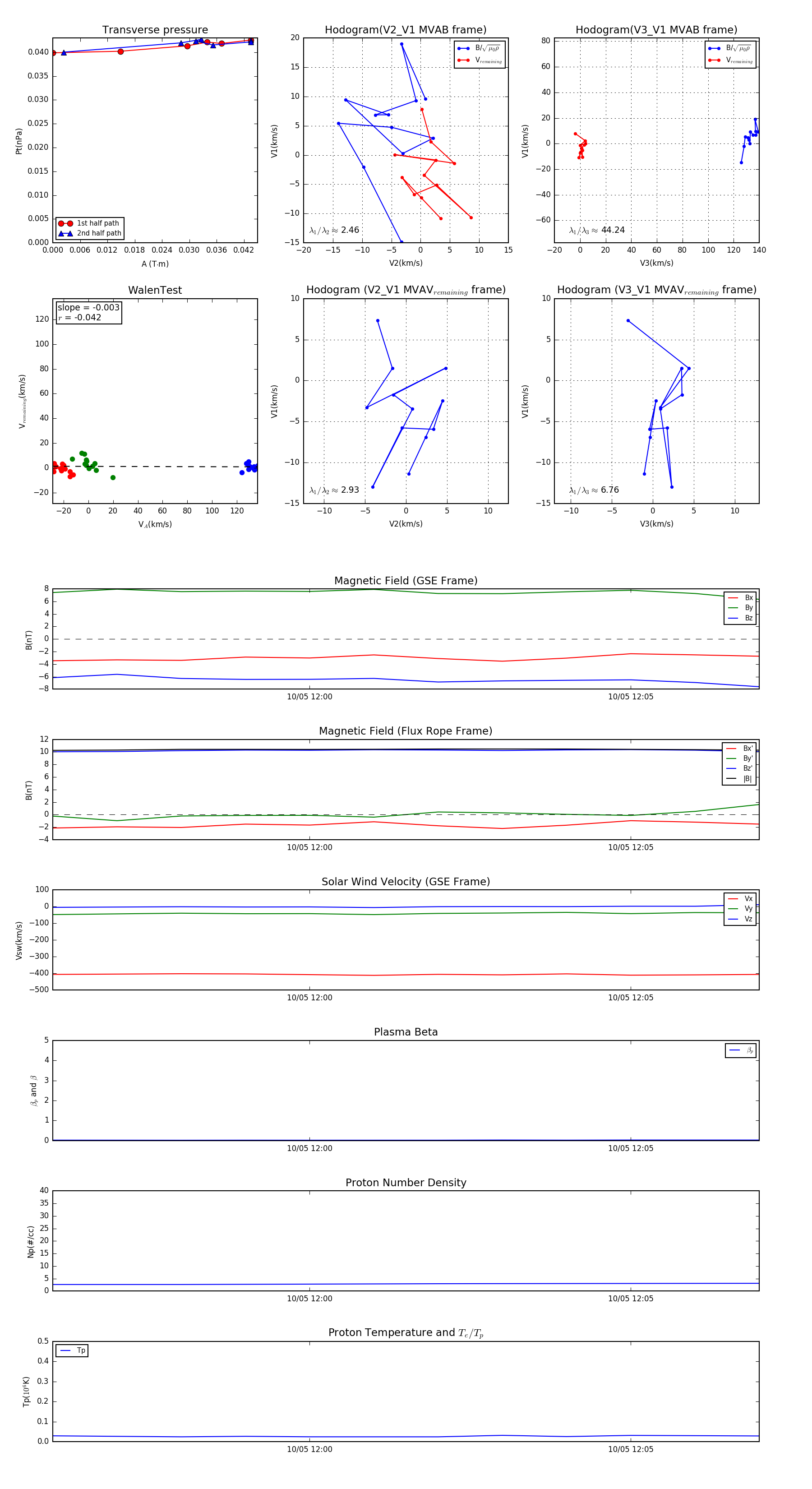
Task: Click the "Hodogram (V3_V1 MVAV remaining frame)" title
Action: (656, 290)
